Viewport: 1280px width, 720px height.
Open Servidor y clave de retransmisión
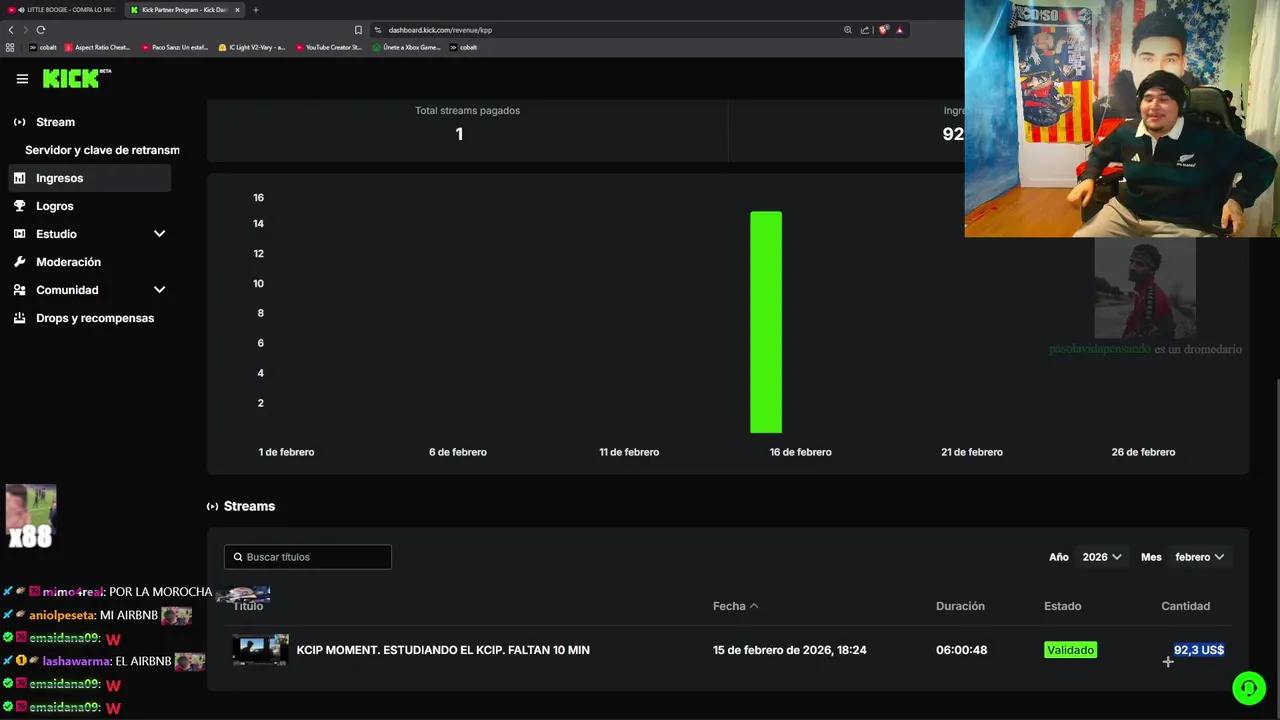point(102,150)
